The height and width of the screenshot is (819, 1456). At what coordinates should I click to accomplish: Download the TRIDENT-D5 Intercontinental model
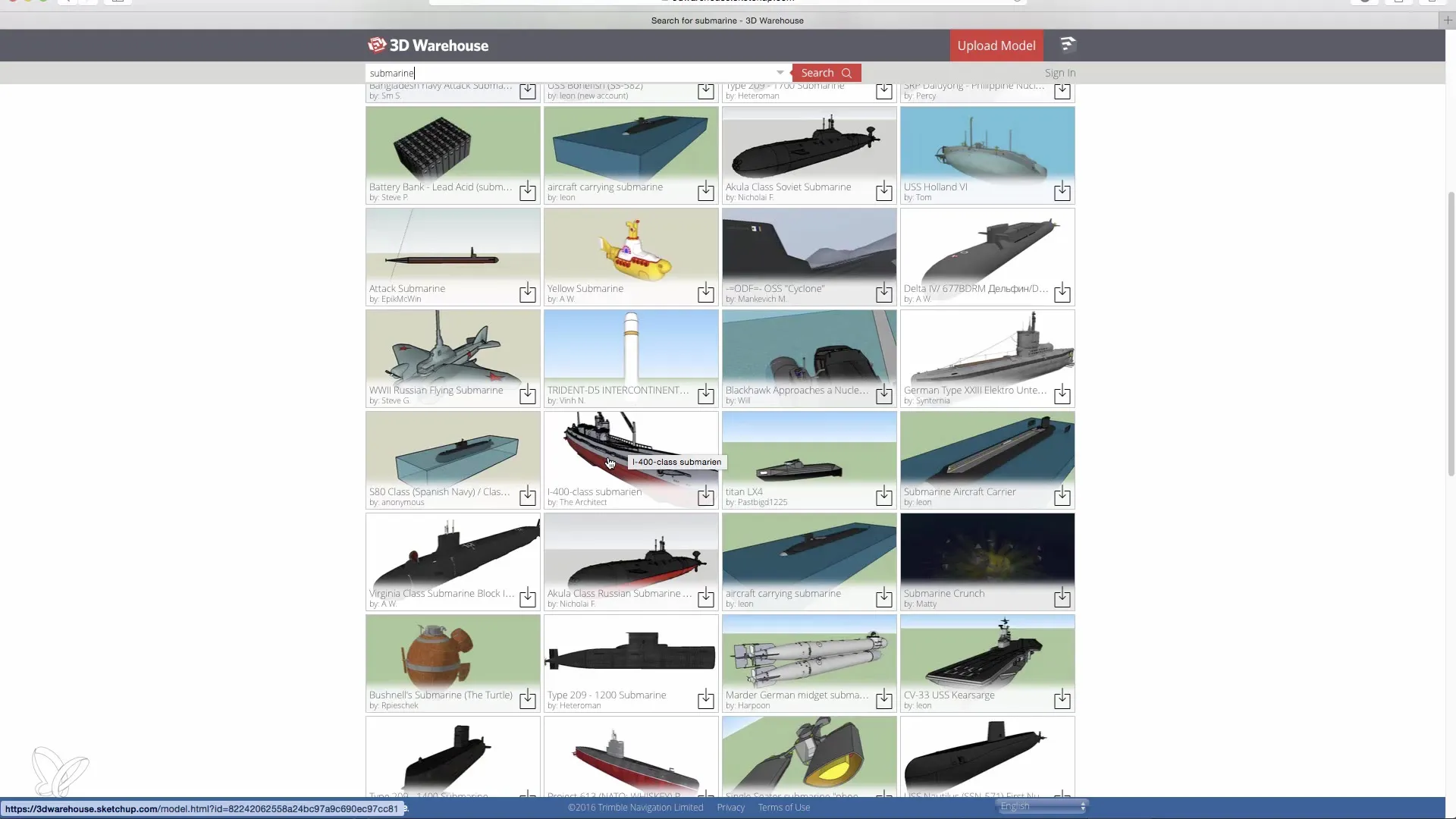click(x=706, y=394)
